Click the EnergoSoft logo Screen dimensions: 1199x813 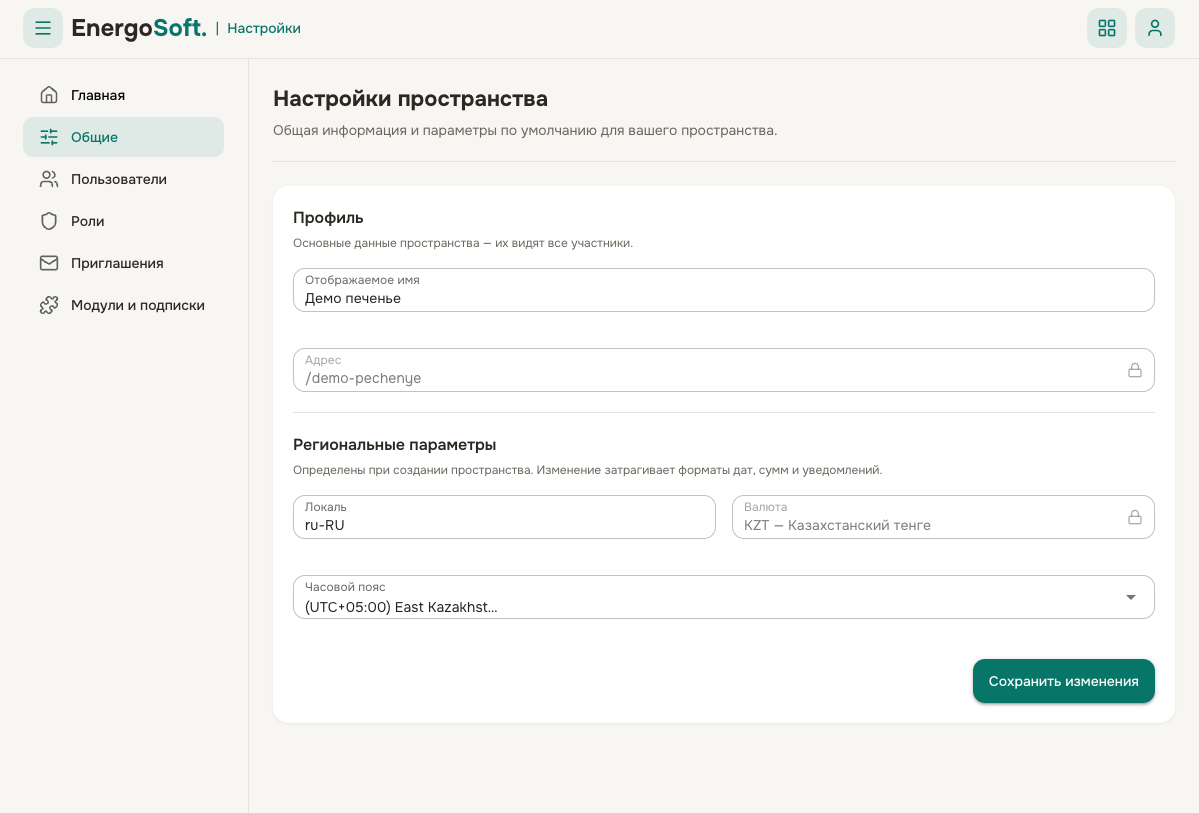click(x=138, y=28)
